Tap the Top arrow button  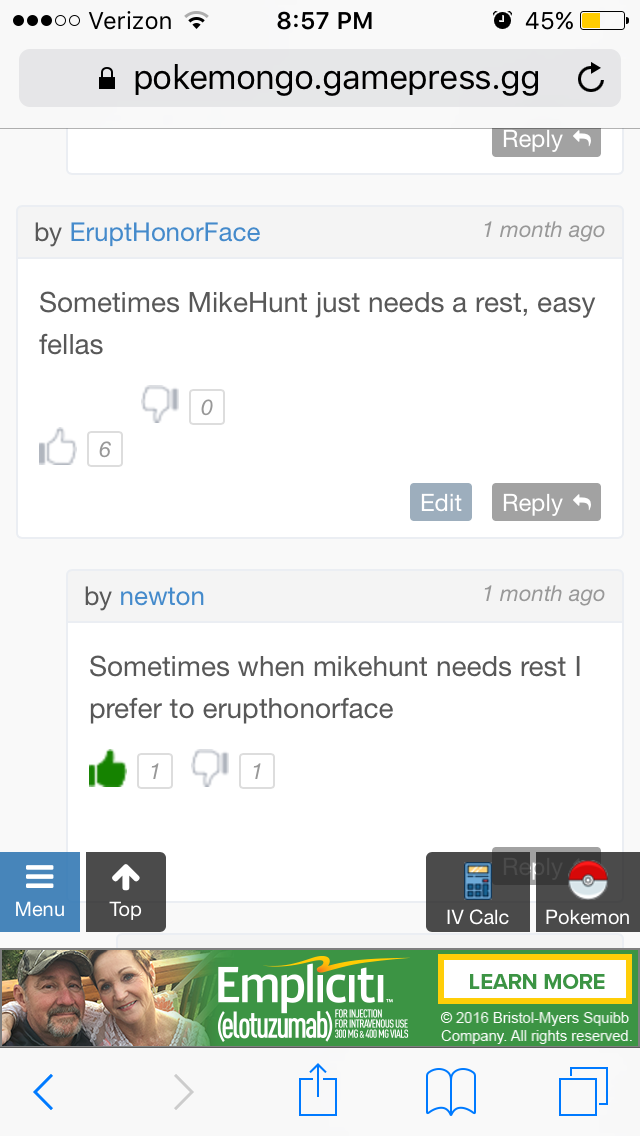(x=125, y=892)
